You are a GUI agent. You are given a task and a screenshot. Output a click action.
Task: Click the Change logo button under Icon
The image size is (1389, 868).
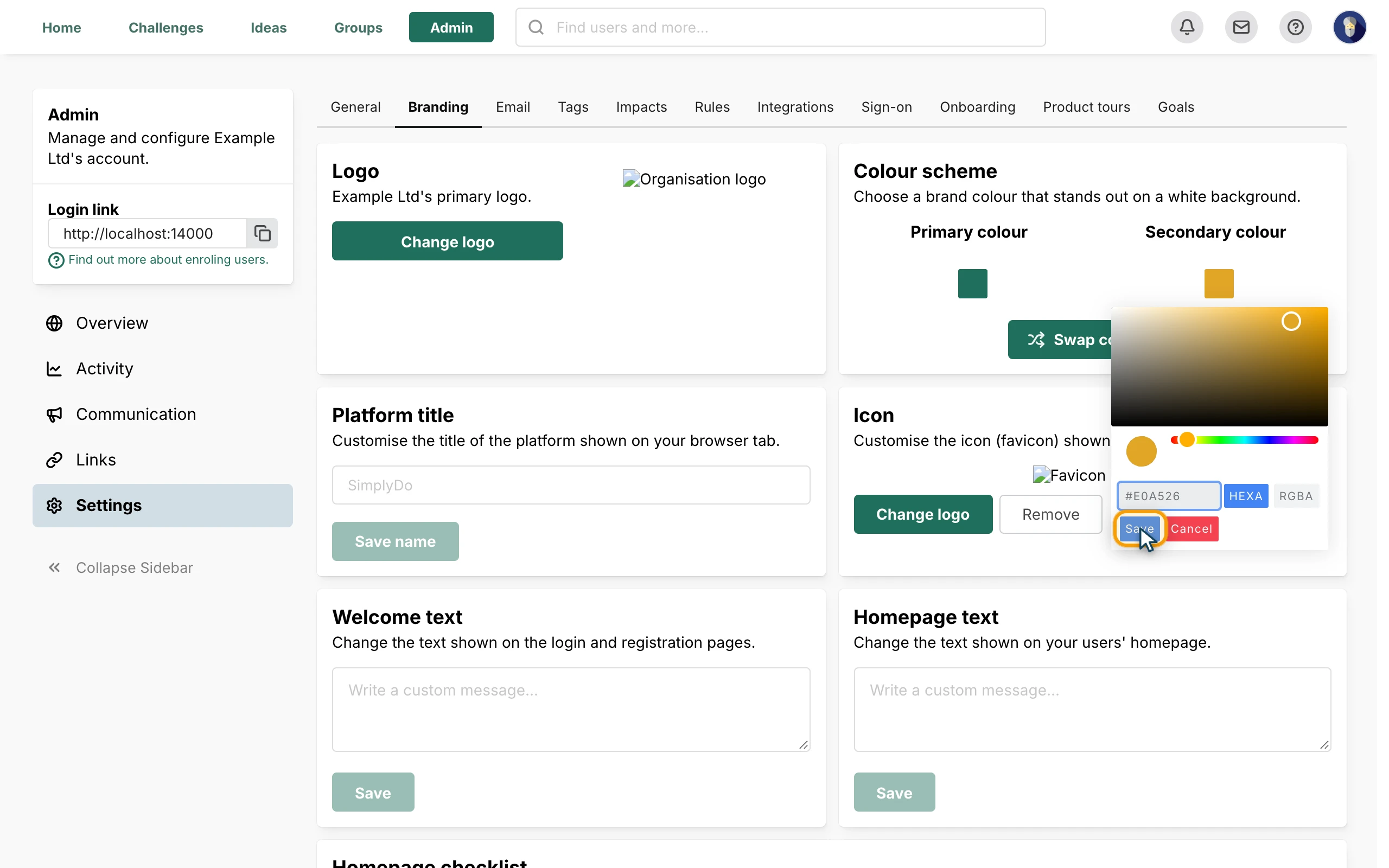922,514
